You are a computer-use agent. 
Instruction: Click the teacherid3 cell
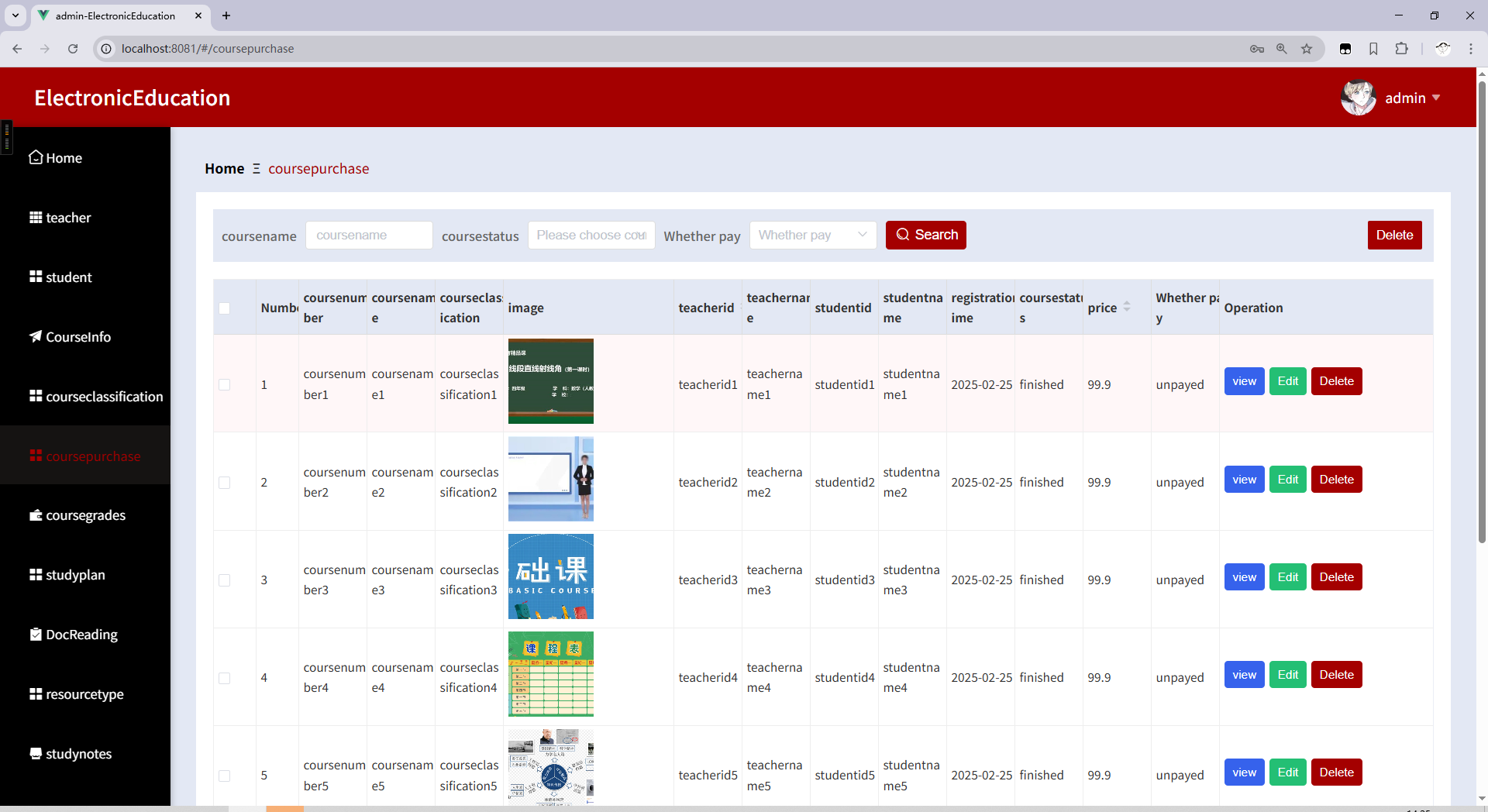coord(708,580)
